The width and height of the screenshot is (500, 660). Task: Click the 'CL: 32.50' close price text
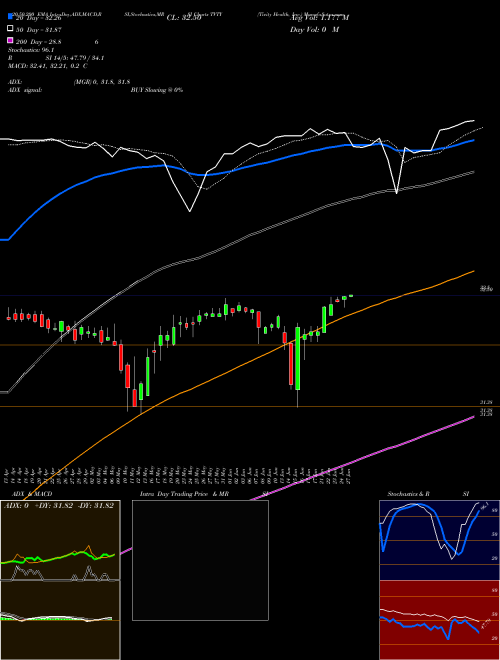(x=184, y=18)
